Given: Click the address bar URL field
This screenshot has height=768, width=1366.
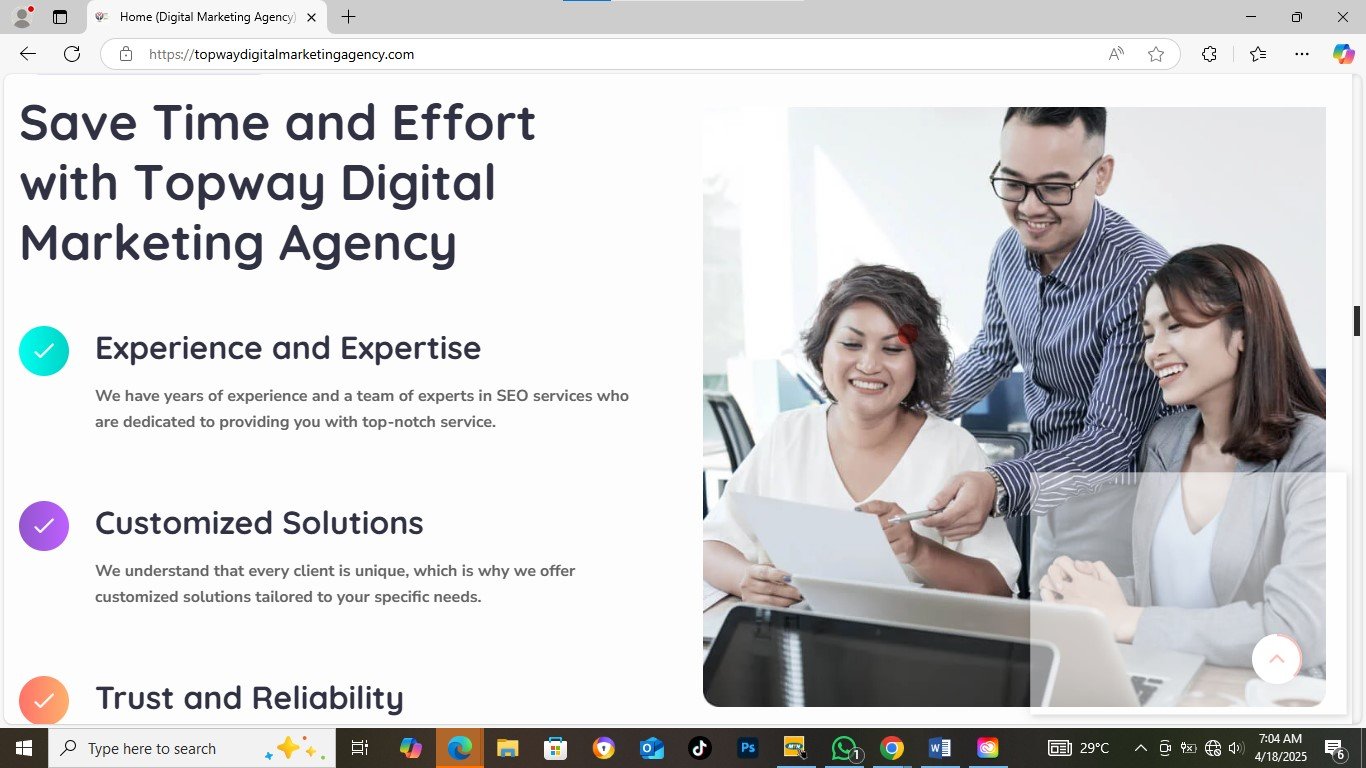Looking at the screenshot, I should pyautogui.click(x=600, y=54).
